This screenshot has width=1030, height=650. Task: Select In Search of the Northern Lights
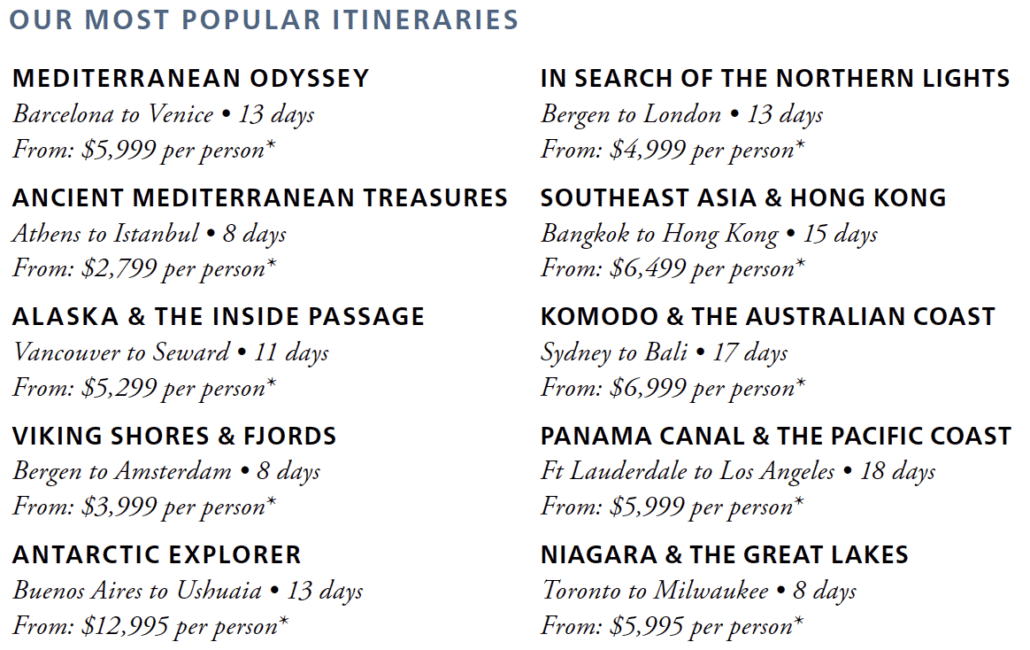point(775,79)
